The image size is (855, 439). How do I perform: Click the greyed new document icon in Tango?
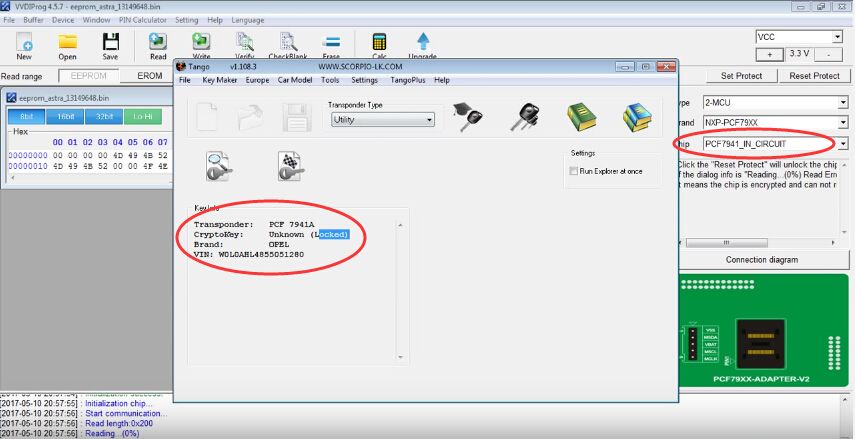pyautogui.click(x=207, y=117)
